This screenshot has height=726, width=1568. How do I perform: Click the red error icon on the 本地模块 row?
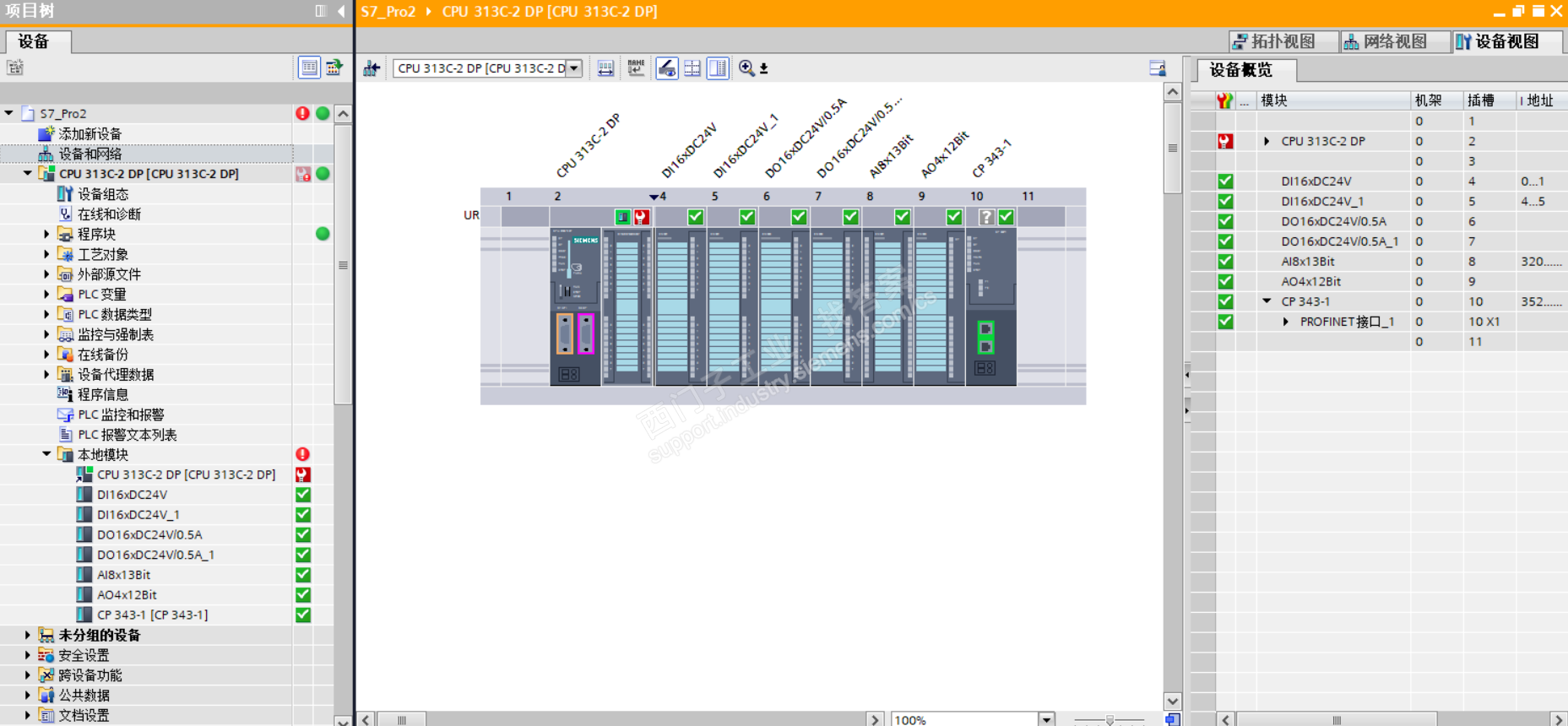click(x=302, y=454)
